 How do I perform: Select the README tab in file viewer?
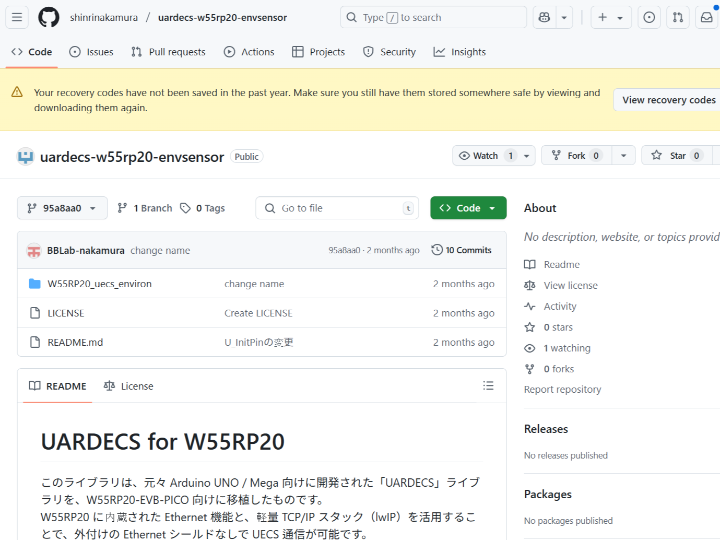[x=57, y=386]
